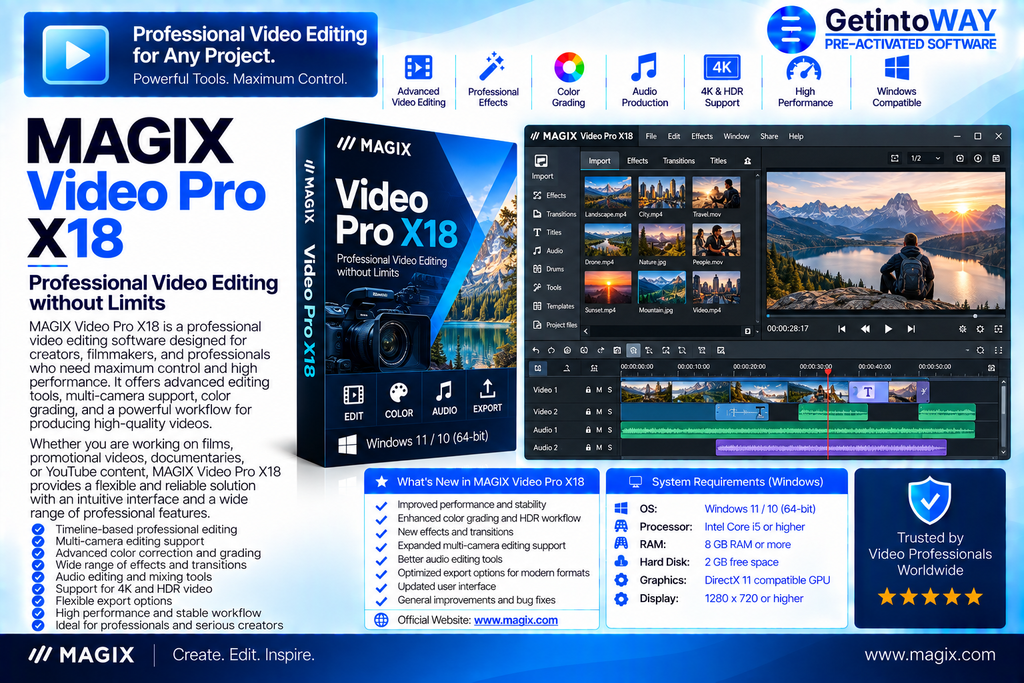Viewport: 1024px width, 683px height.
Task: Mute the Video 2 track
Action: (x=599, y=412)
